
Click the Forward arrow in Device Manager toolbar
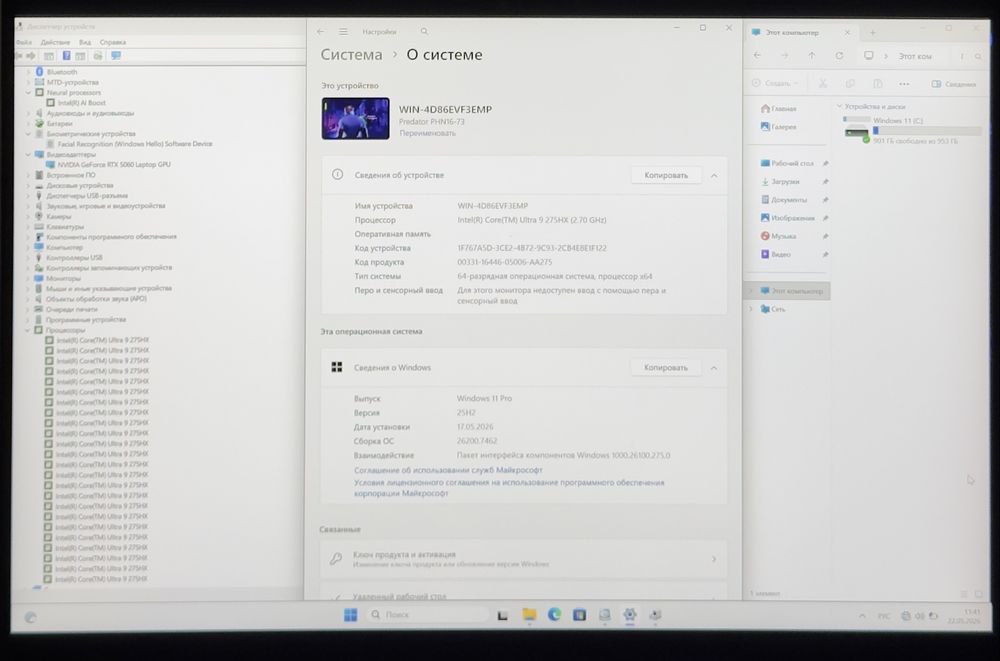coord(31,56)
